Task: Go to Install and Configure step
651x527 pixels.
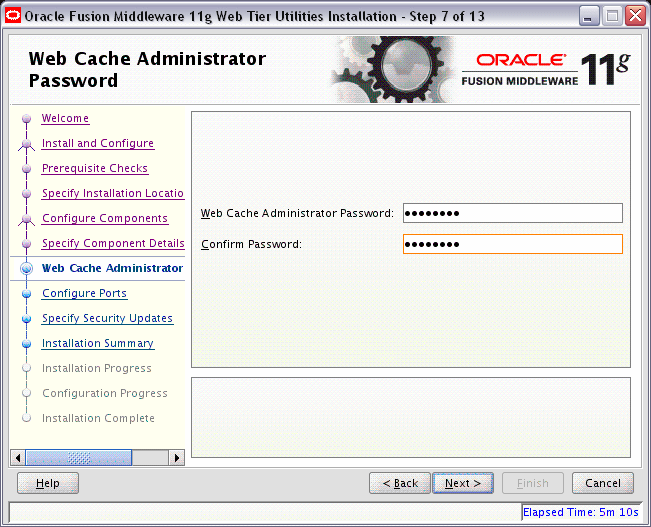Action: [x=98, y=143]
